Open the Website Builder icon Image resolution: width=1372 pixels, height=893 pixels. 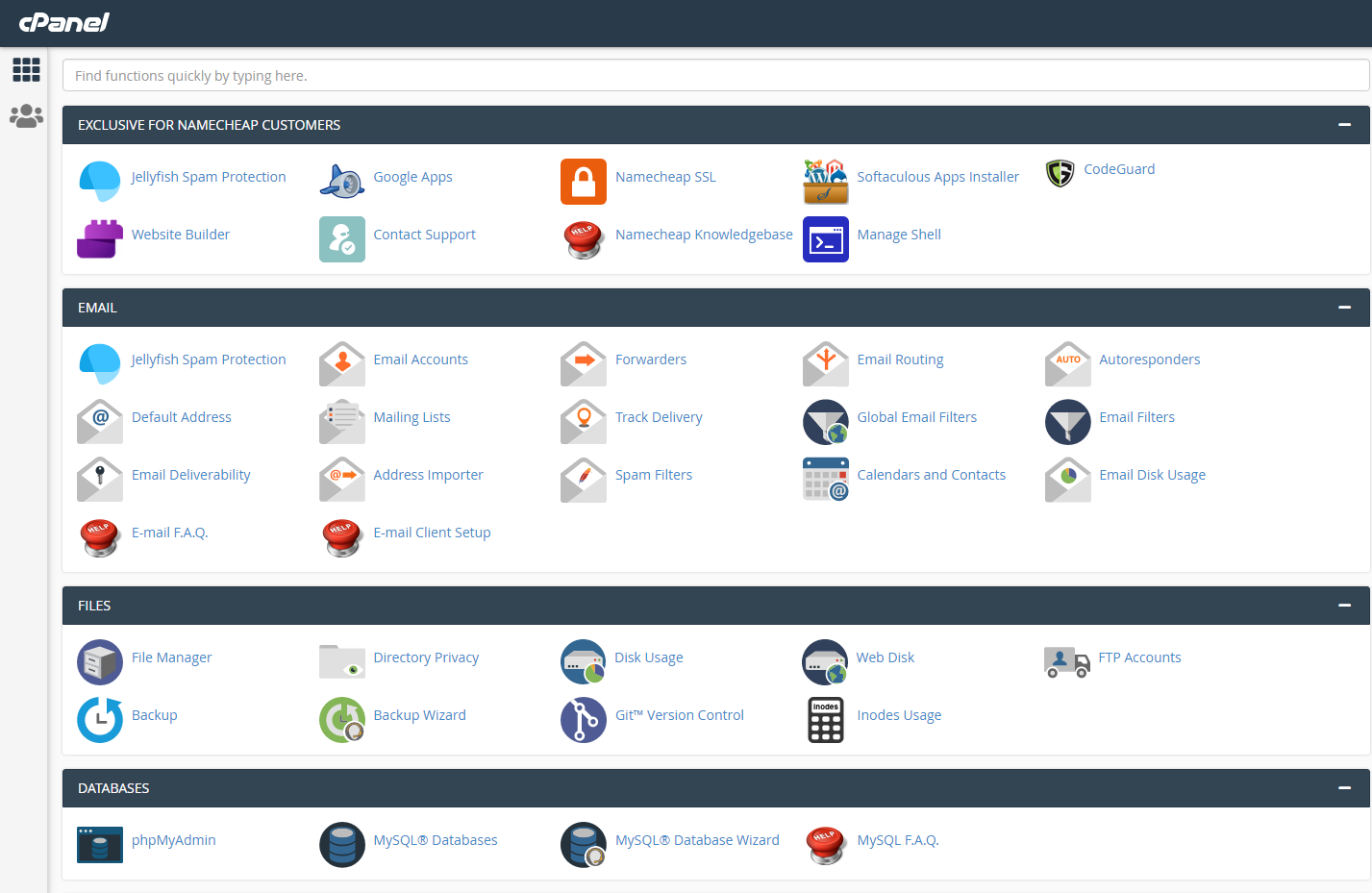(x=100, y=239)
